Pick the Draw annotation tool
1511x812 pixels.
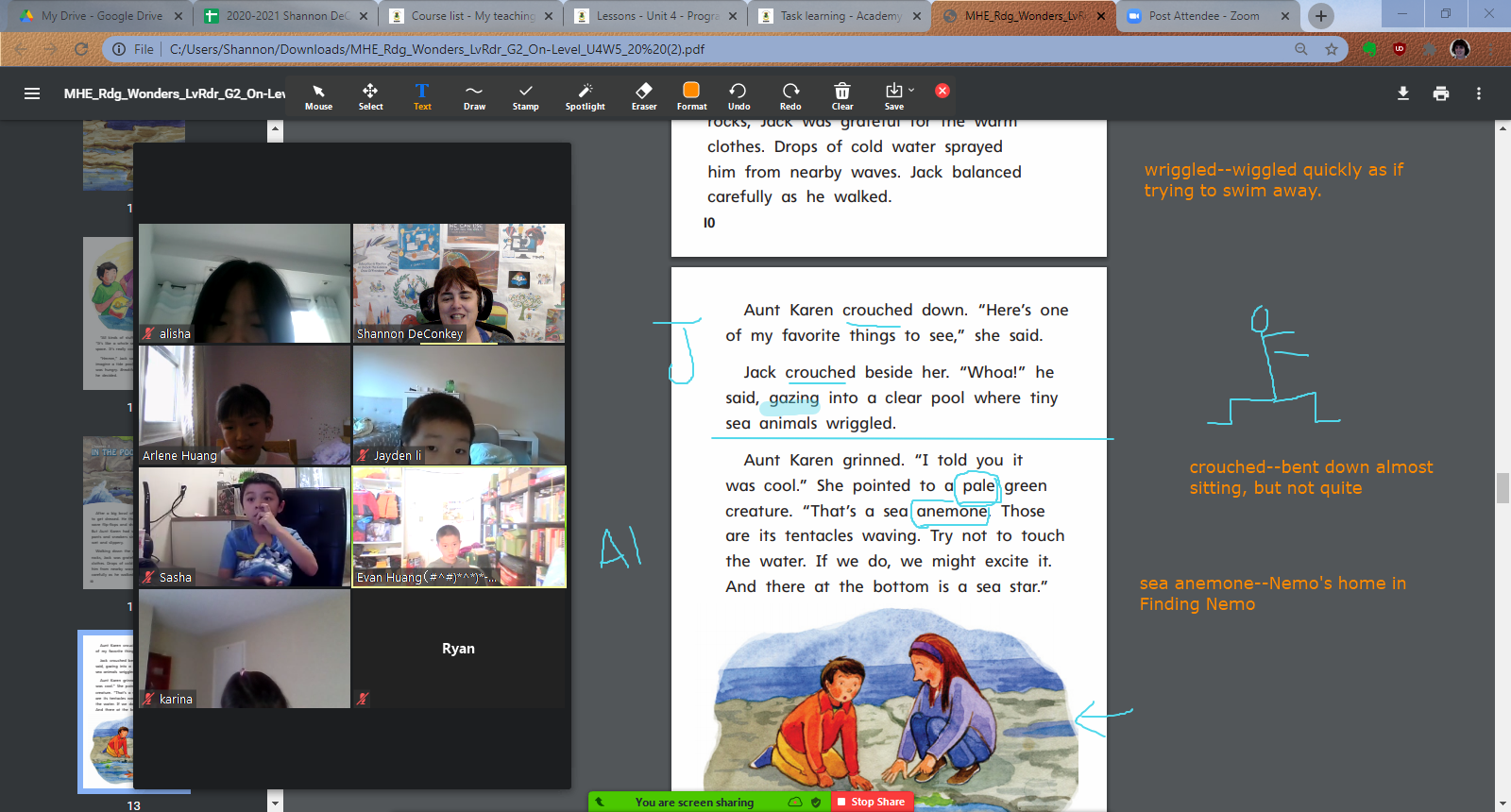474,95
